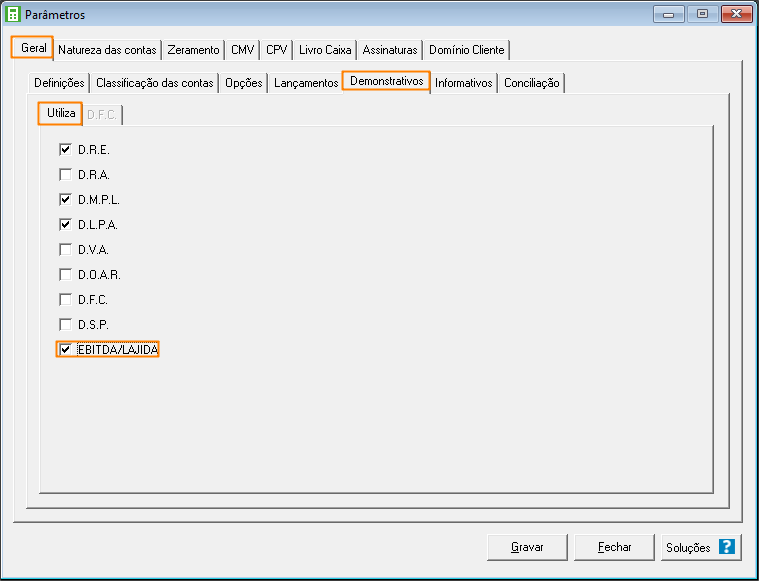Disable the D.L.P.A. checkbox
The image size is (759, 581).
pyautogui.click(x=66, y=225)
